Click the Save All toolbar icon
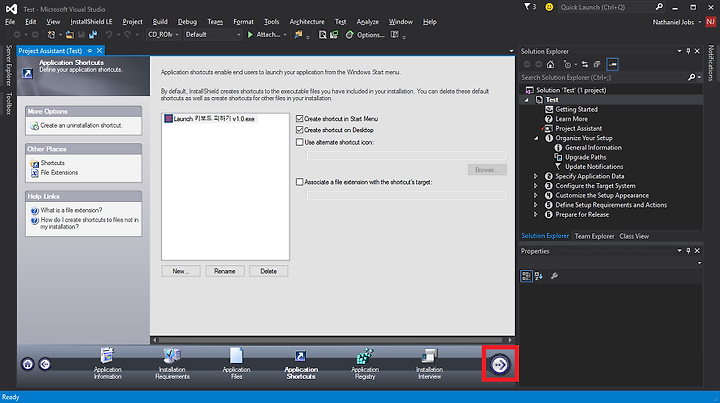Viewport: 720px width, 403px height. click(x=93, y=34)
